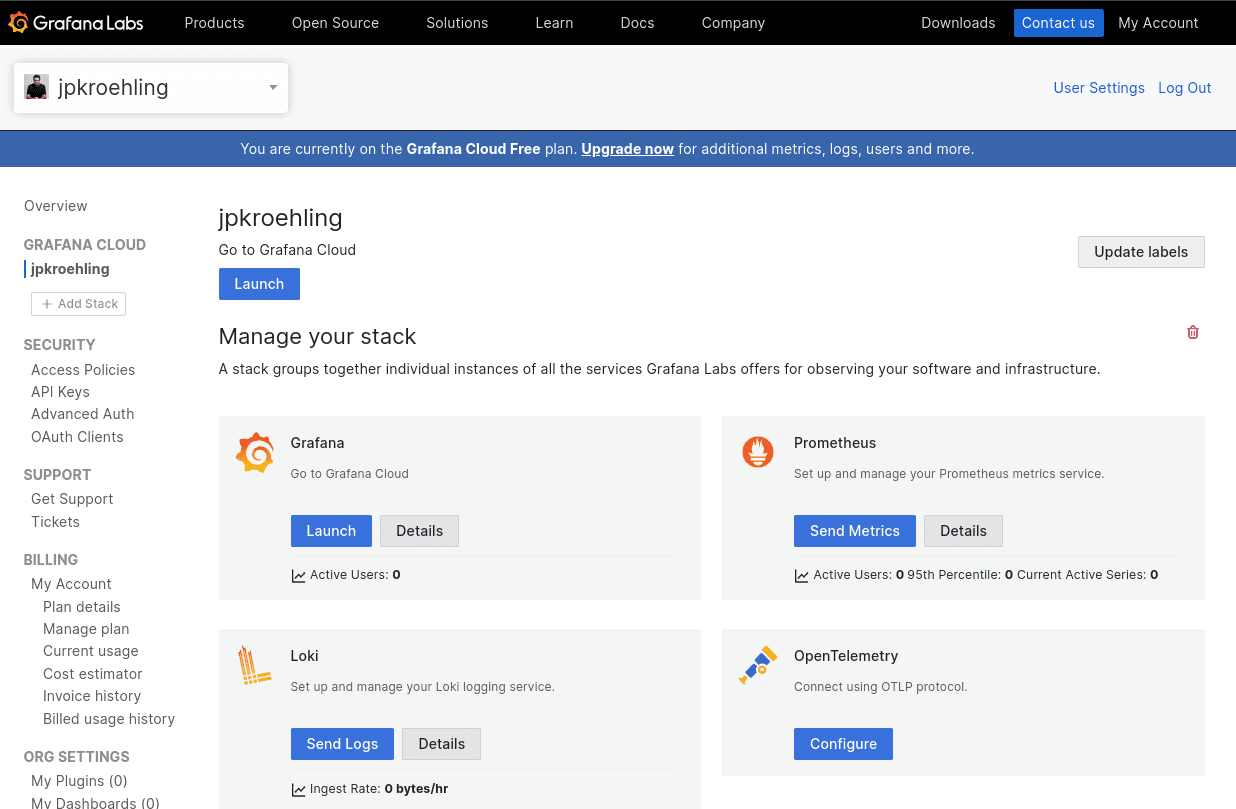
Task: Click the Loki logging service icon
Action: (255, 664)
